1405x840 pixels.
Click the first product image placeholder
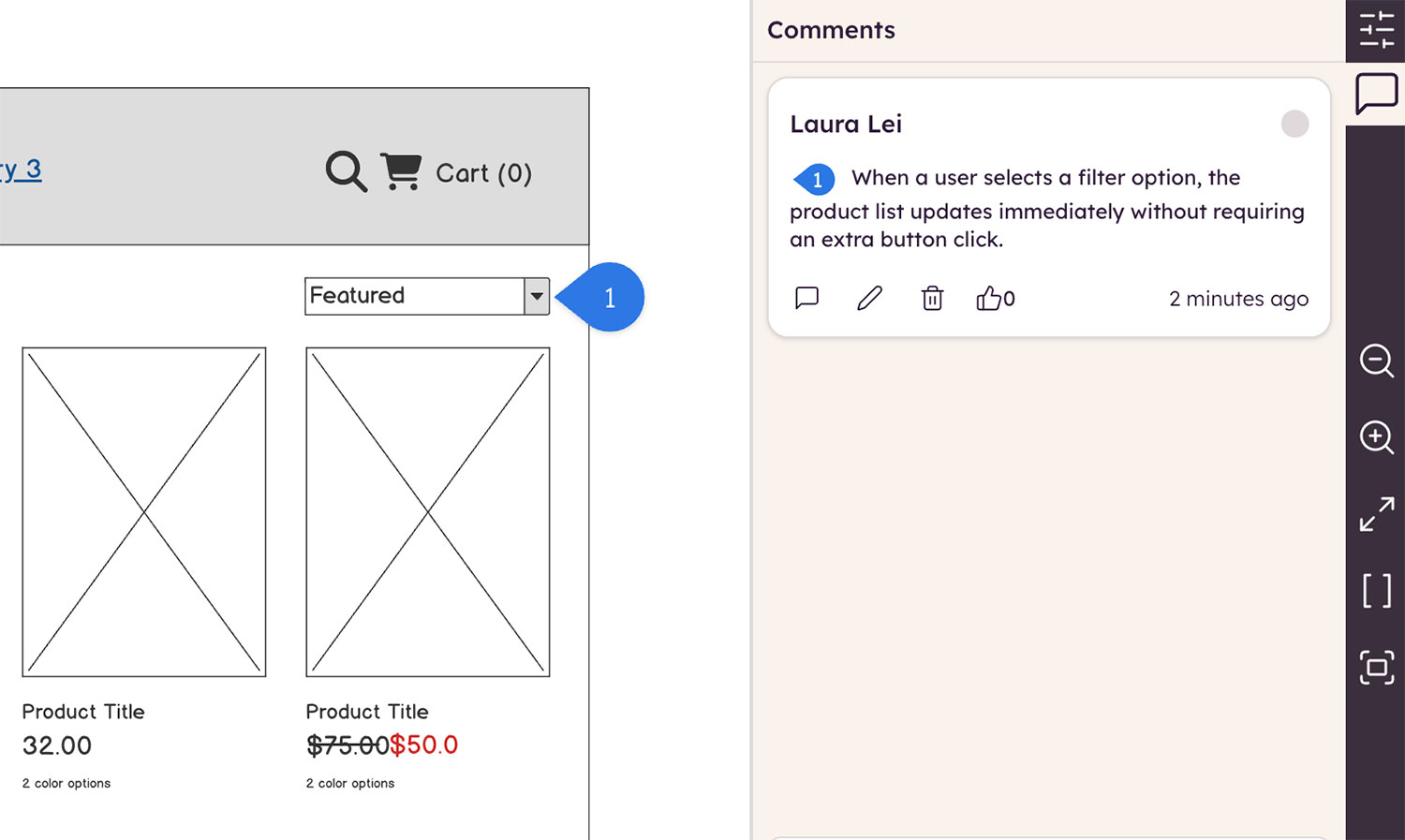pos(144,511)
